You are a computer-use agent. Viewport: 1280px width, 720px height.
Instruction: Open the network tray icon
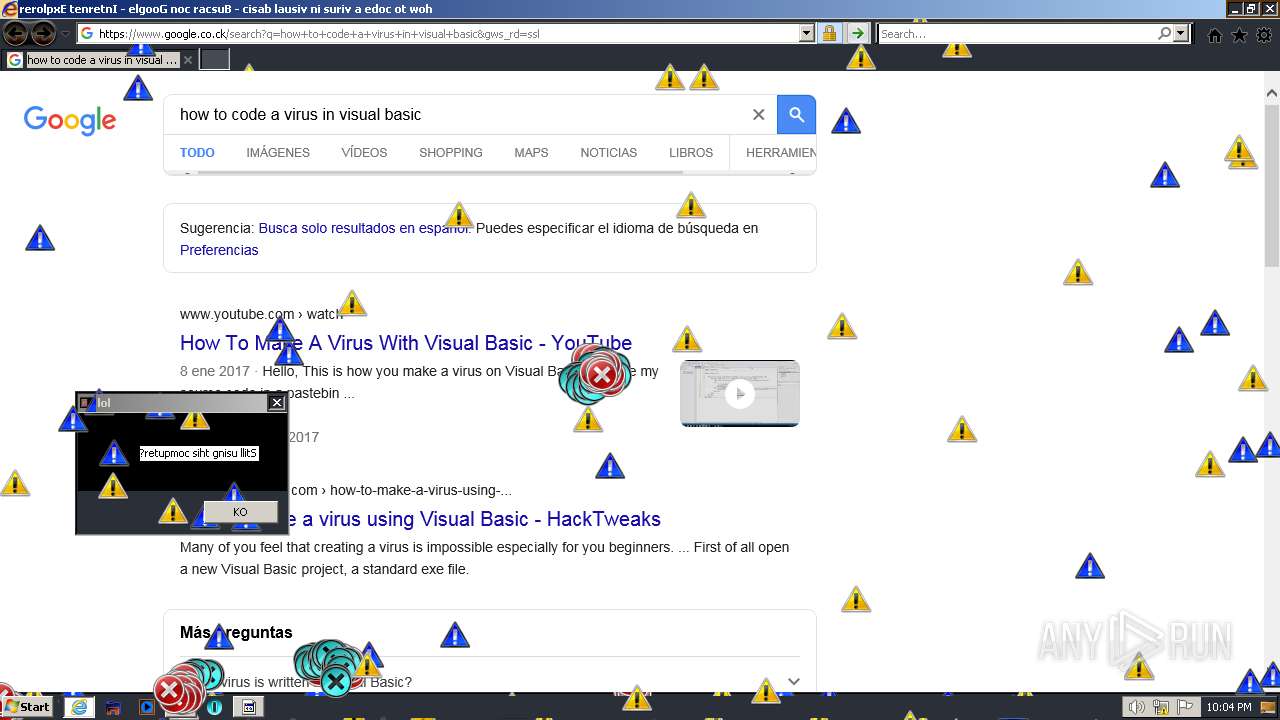click(1161, 707)
